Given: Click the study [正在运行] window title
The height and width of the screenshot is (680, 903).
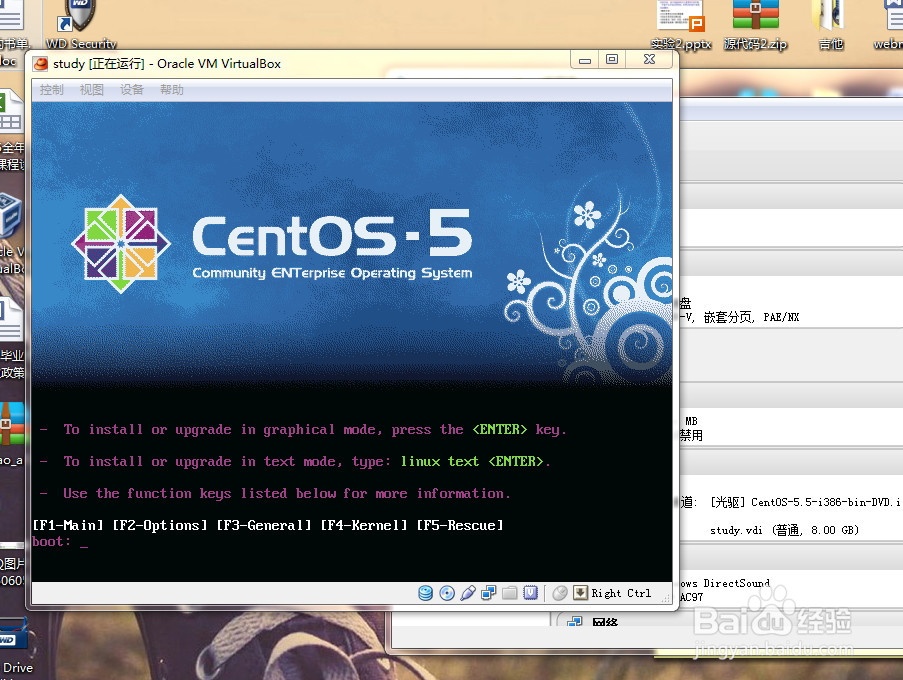Looking at the screenshot, I should [167, 63].
